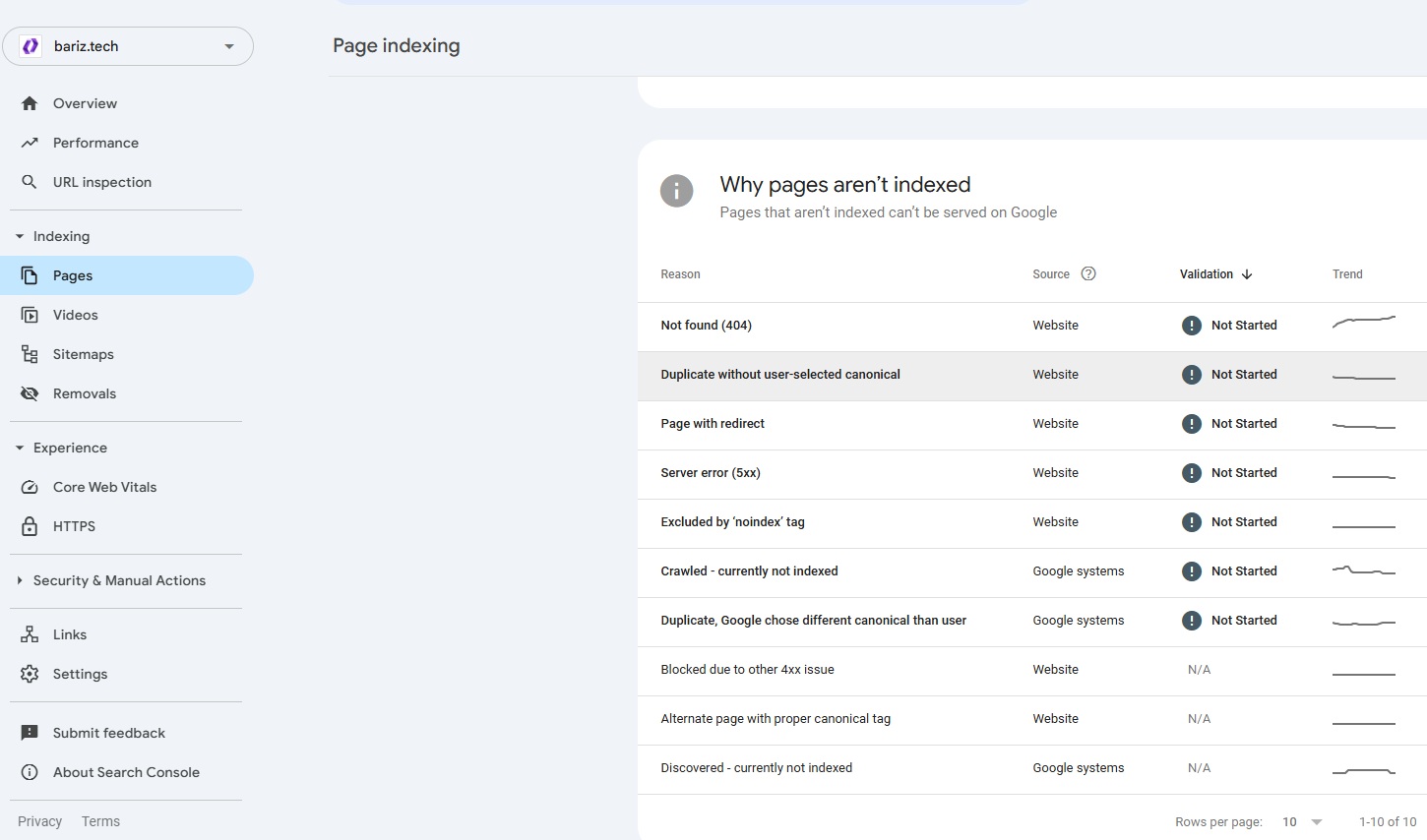Click the trend sparkline for Not found (404)
1427x840 pixels.
(x=1364, y=322)
